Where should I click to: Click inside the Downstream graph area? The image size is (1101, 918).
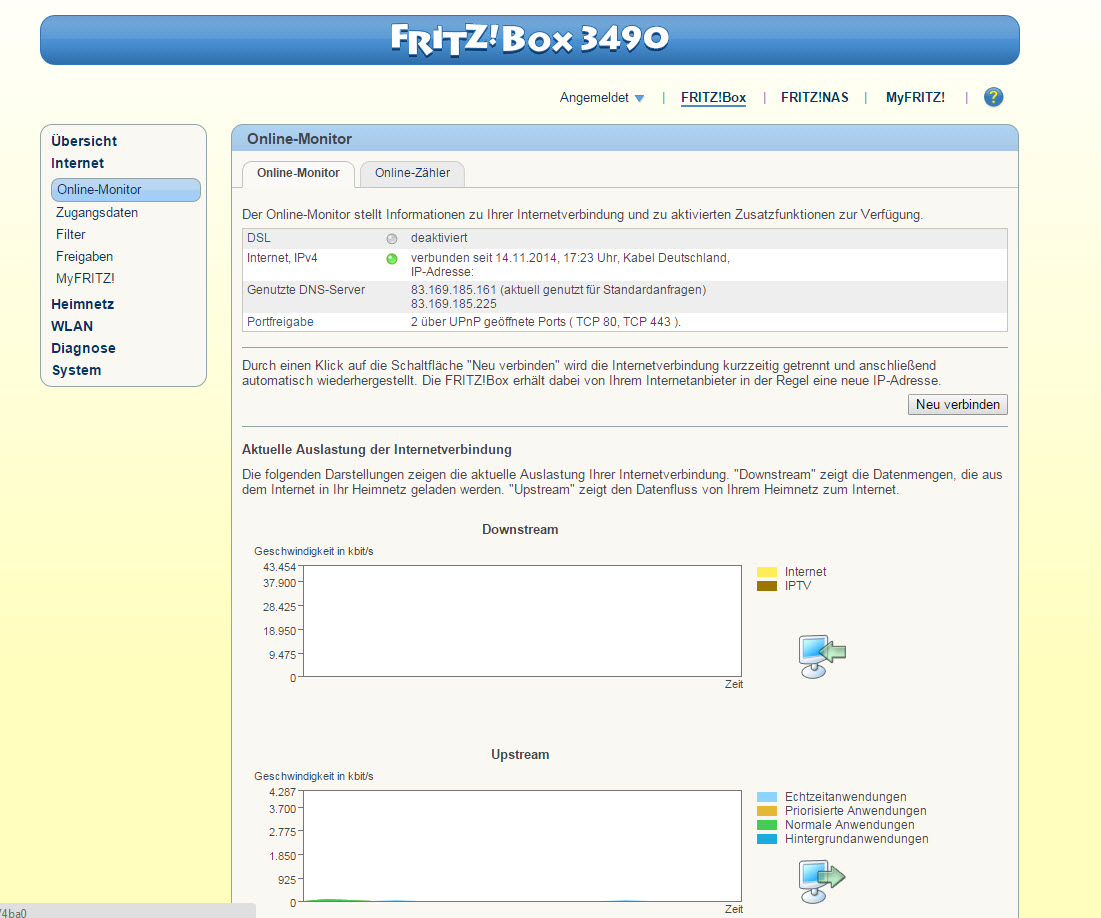pos(522,621)
